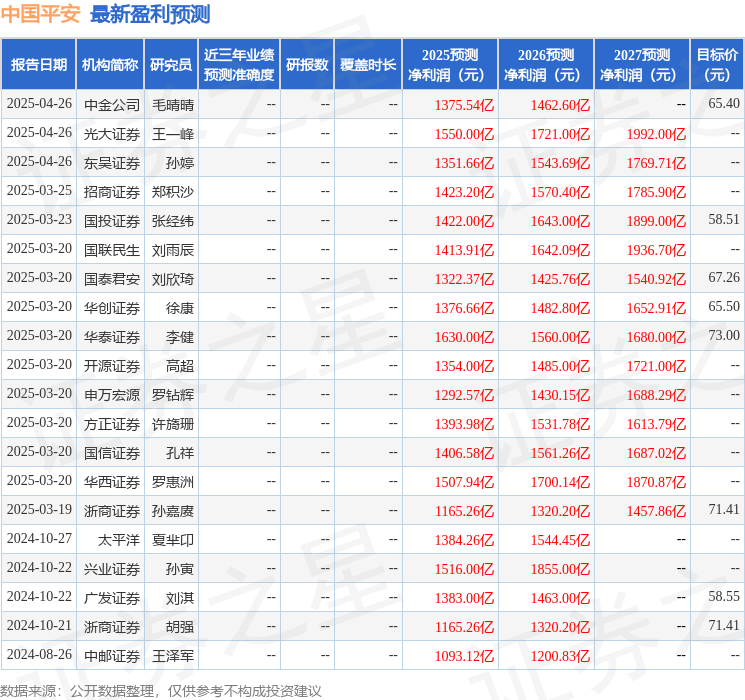Image resolution: width=745 pixels, height=700 pixels.
Task: Select 华泰证券 2025 forecast 1630.00亿
Action: pos(465,337)
